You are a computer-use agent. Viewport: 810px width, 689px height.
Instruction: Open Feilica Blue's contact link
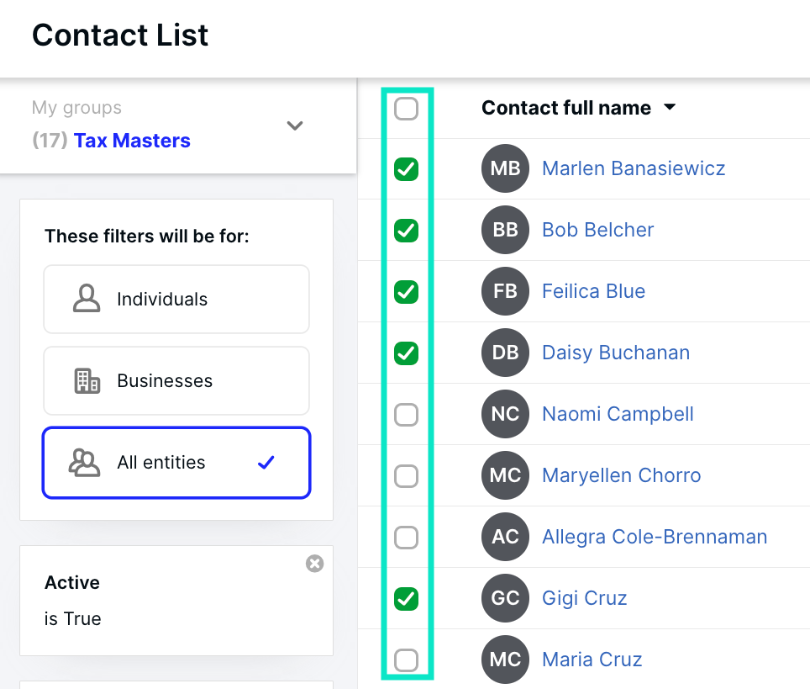pos(594,291)
